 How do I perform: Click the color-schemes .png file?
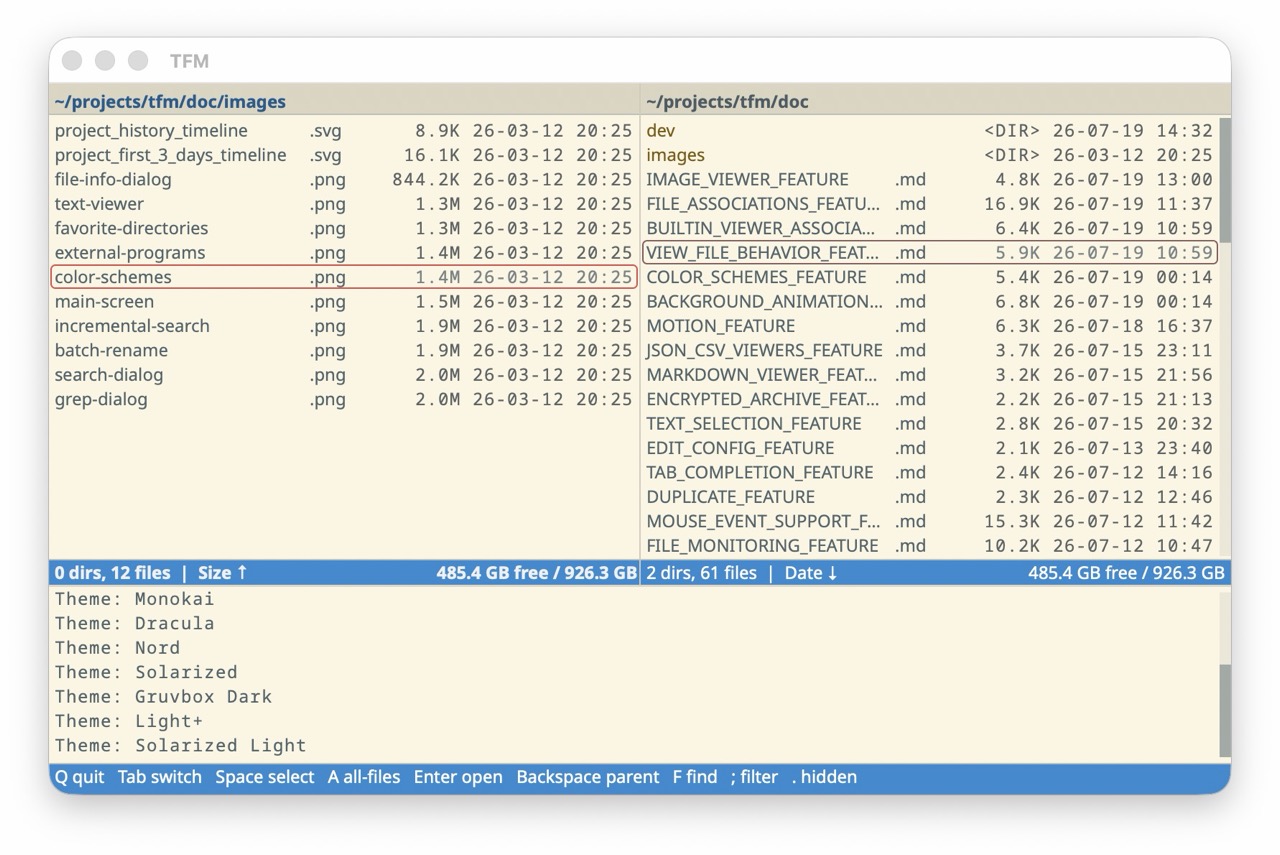coord(344,277)
